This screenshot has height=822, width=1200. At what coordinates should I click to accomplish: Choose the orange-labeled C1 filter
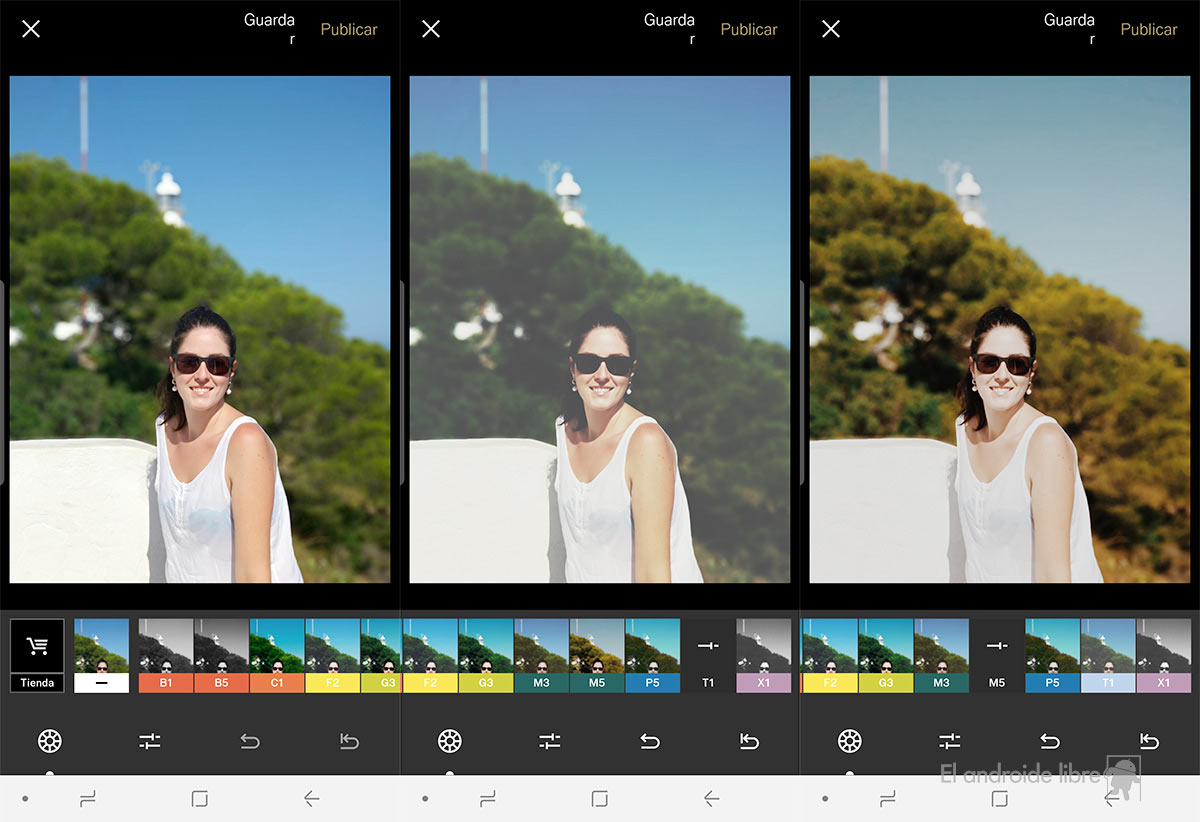277,656
